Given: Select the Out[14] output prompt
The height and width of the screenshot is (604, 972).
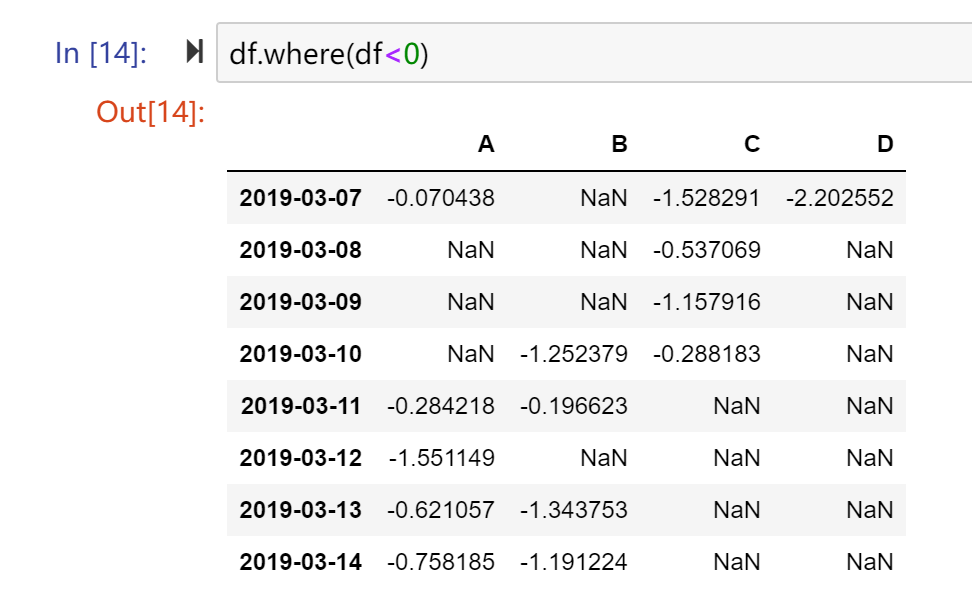Looking at the screenshot, I should pos(151,112).
